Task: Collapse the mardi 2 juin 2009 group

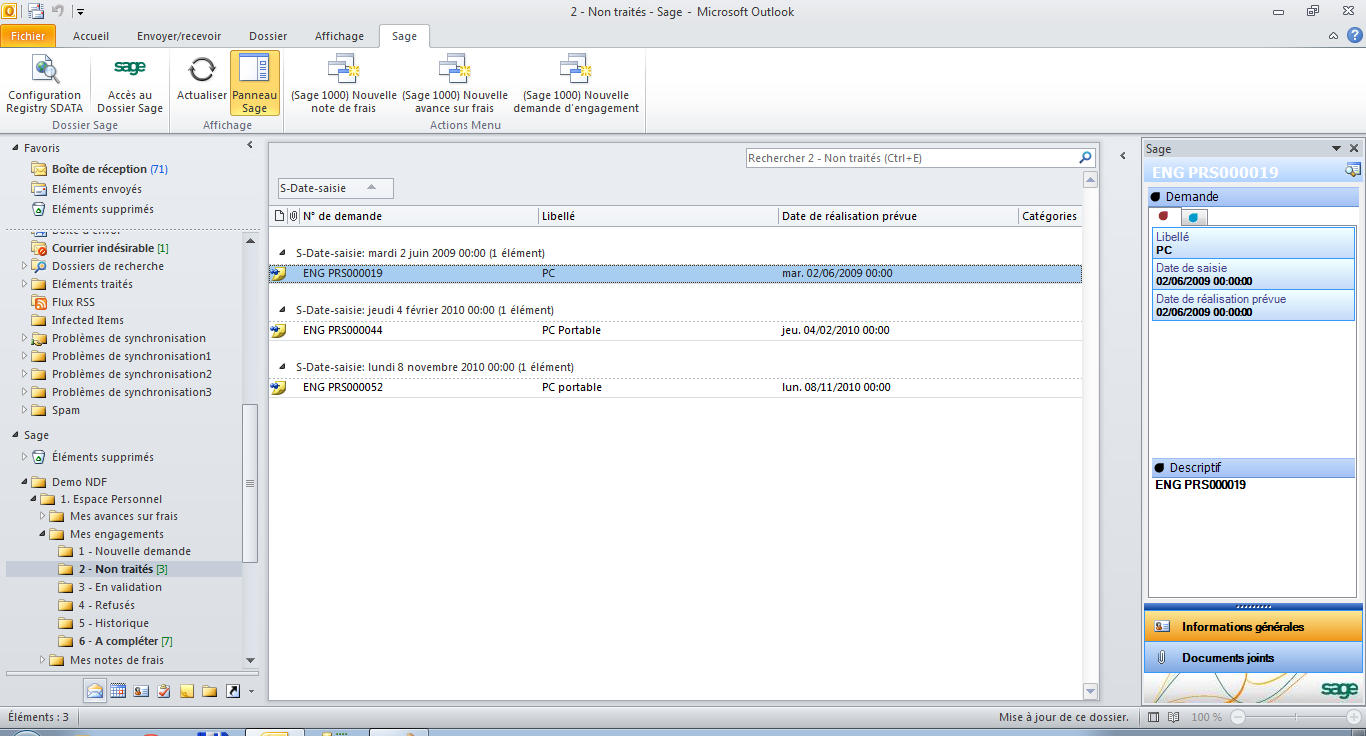Action: [x=281, y=253]
